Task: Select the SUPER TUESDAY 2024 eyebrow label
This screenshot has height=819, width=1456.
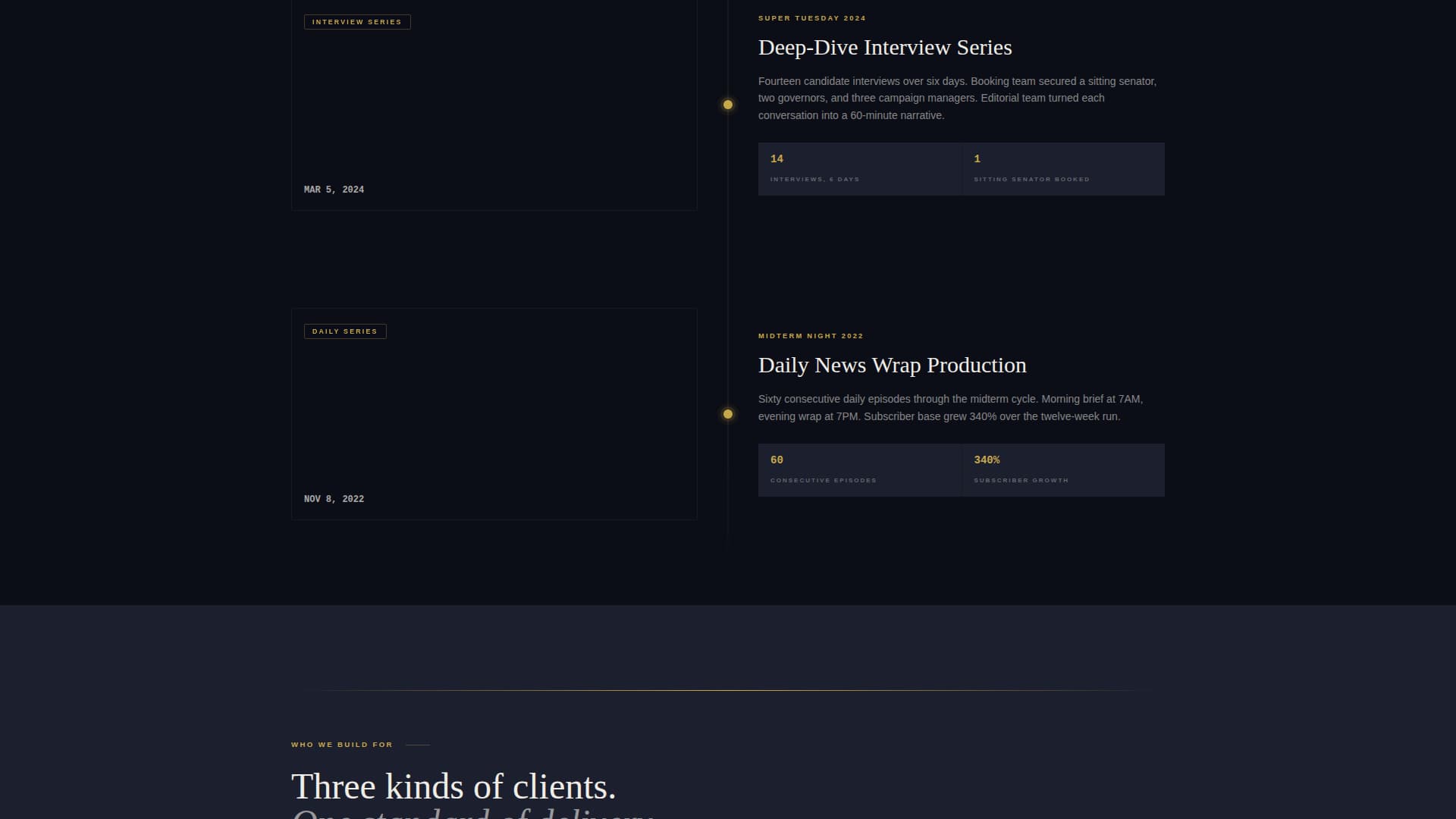Action: [811, 17]
